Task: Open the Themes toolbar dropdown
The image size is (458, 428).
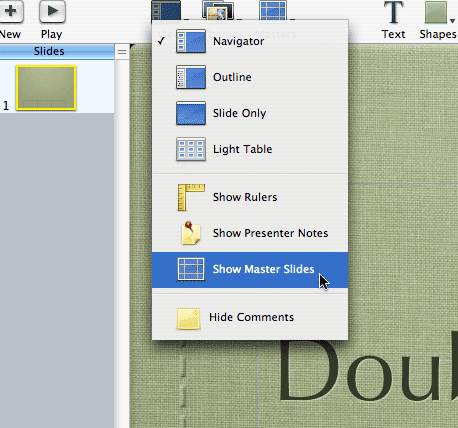Action: pyautogui.click(x=218, y=10)
